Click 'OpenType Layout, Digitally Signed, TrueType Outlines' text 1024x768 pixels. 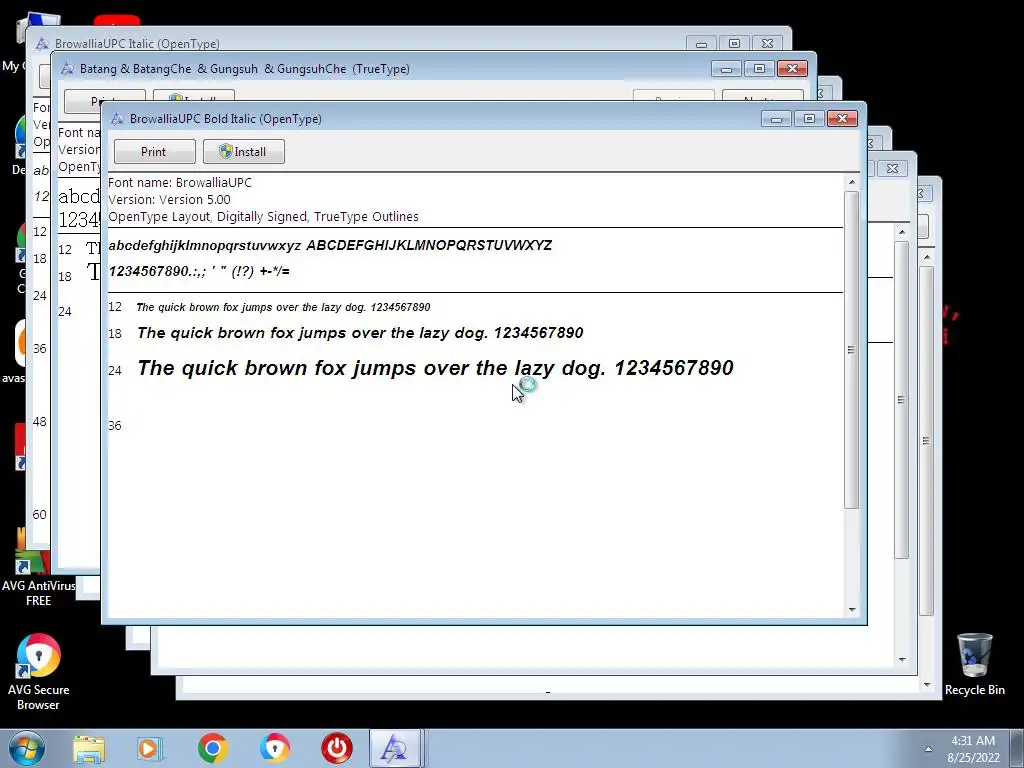pos(263,216)
